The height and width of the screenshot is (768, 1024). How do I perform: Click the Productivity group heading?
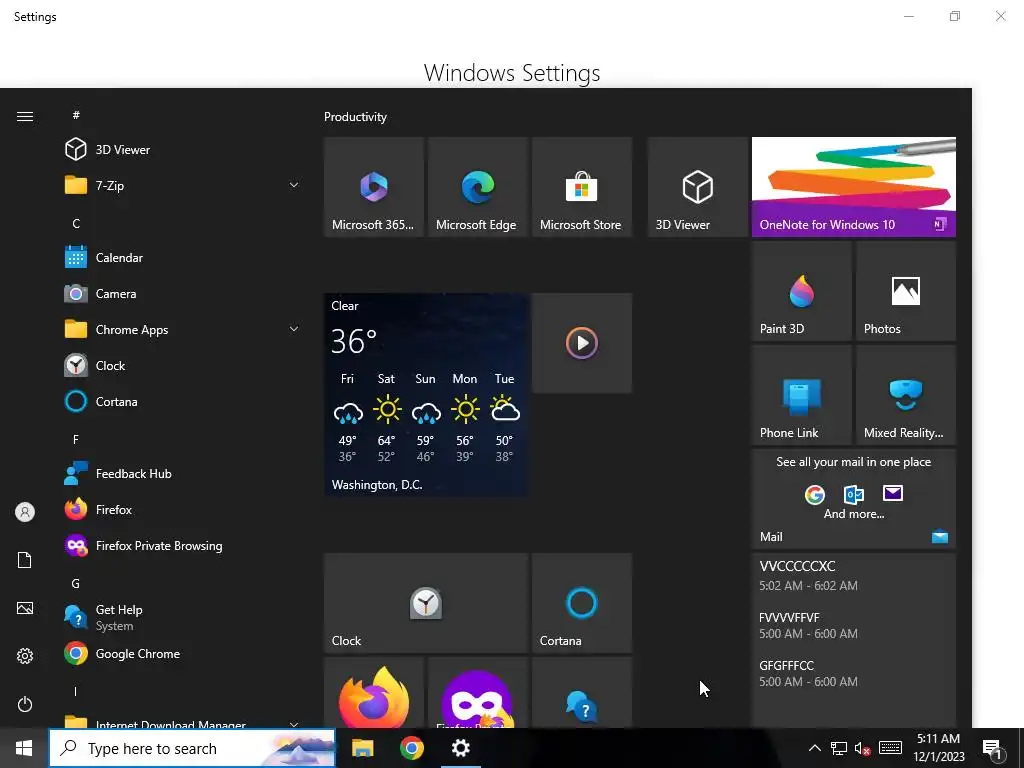(355, 117)
